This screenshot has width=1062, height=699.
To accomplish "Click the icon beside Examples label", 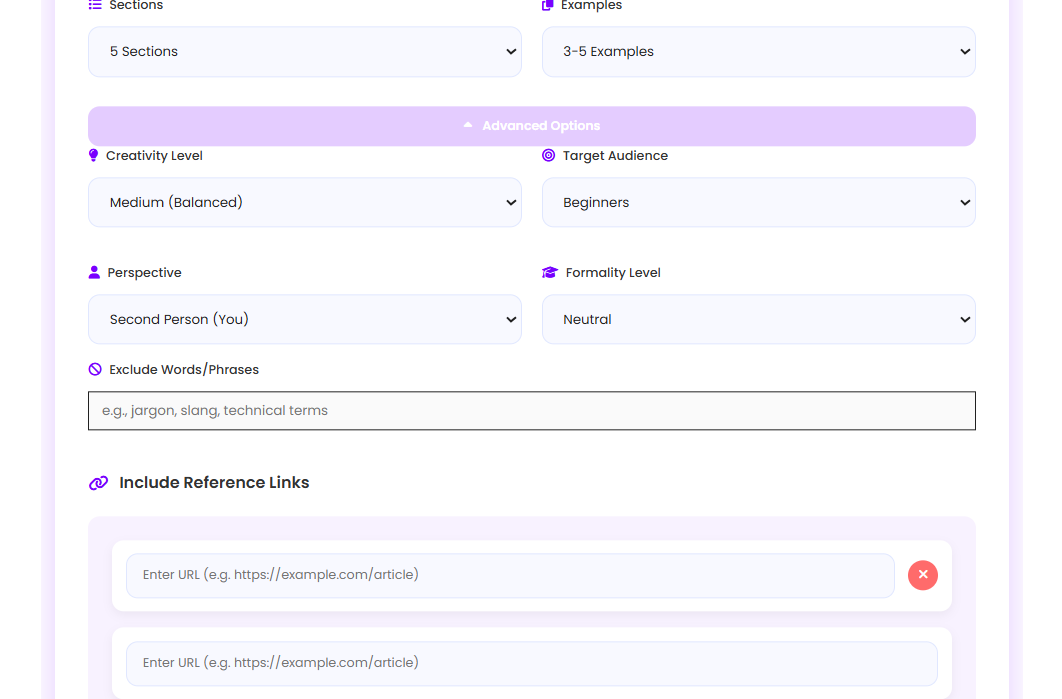I will (548, 5).
